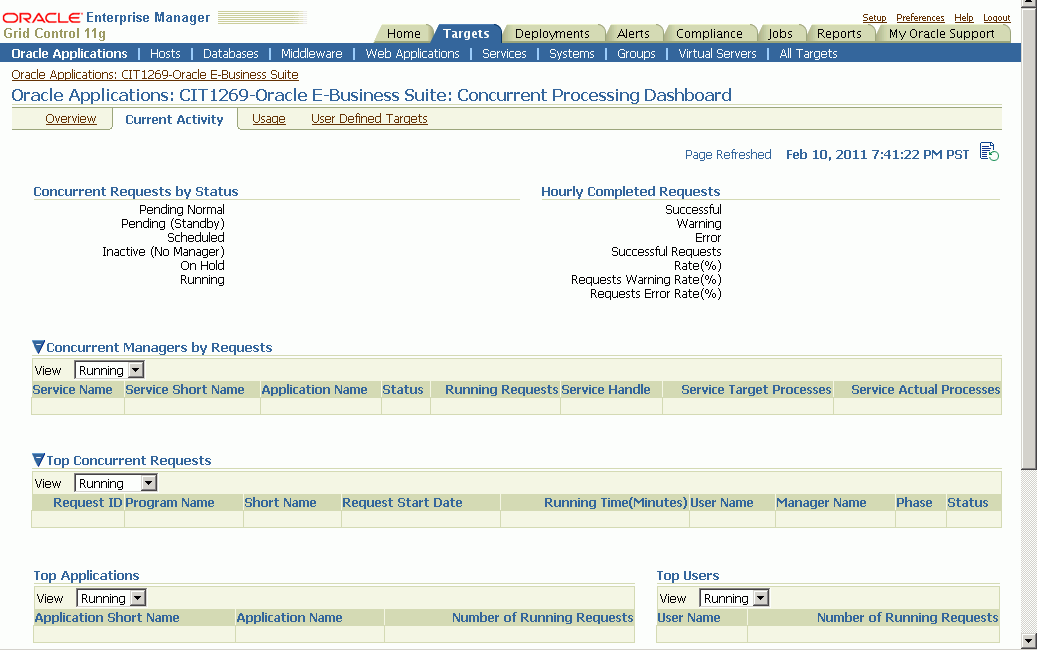This screenshot has height=650, width=1037.
Task: Open the Virtual Servers subtab
Action: (718, 54)
